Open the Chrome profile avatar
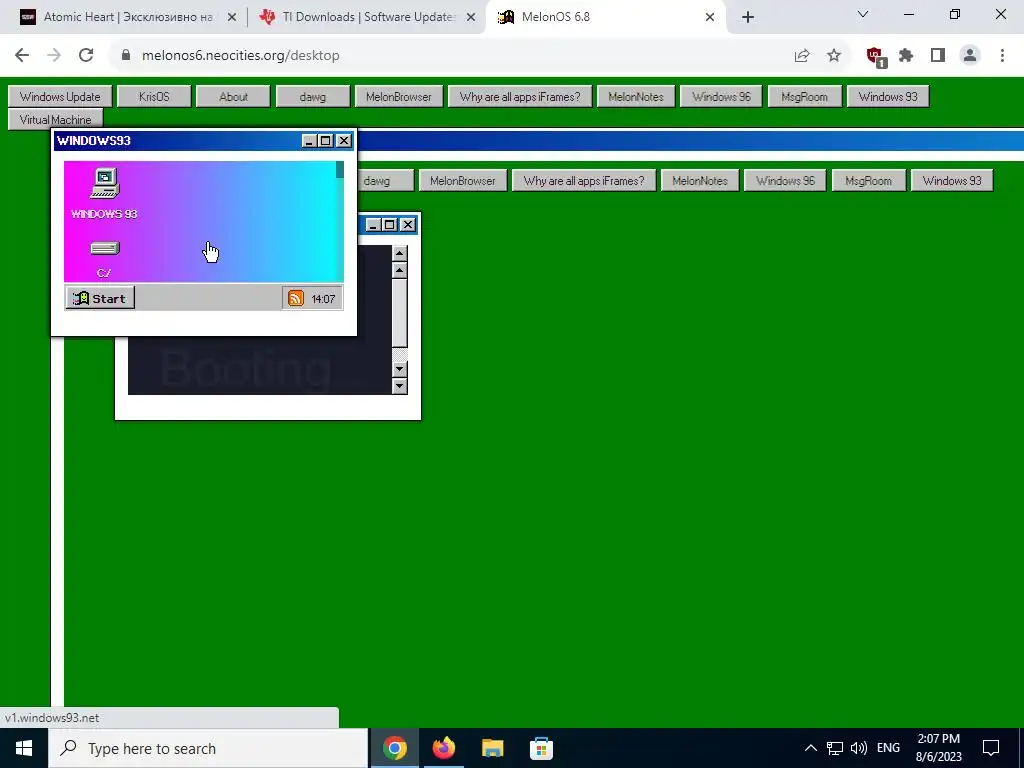This screenshot has width=1024, height=768. 970,56
